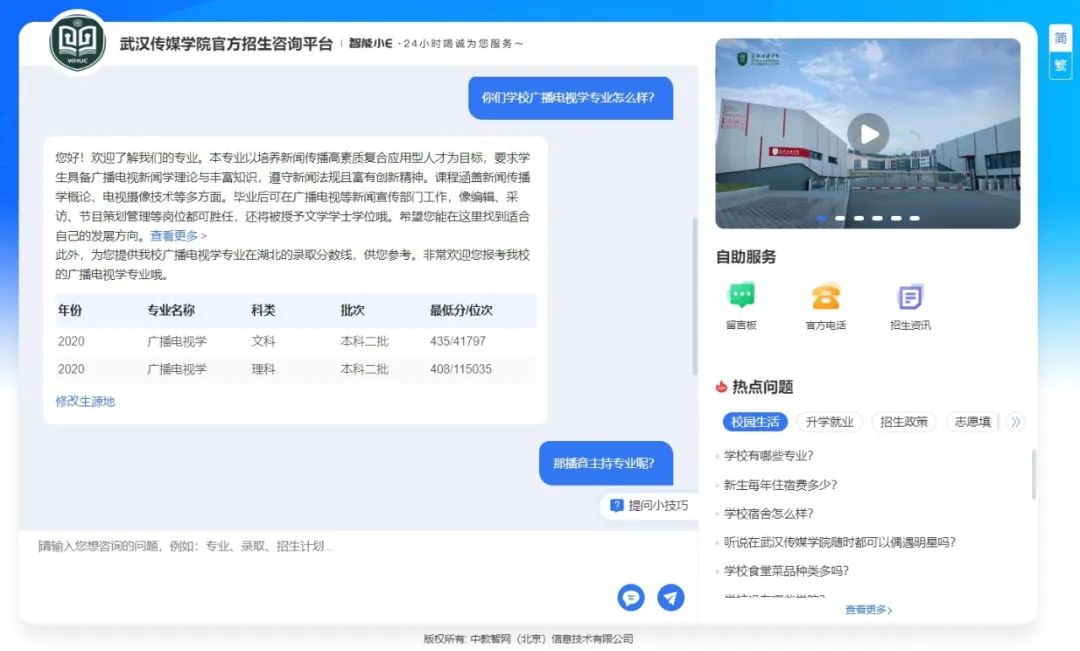Click the chat bubble icon beside send
The height and width of the screenshot is (651, 1080).
pos(631,598)
